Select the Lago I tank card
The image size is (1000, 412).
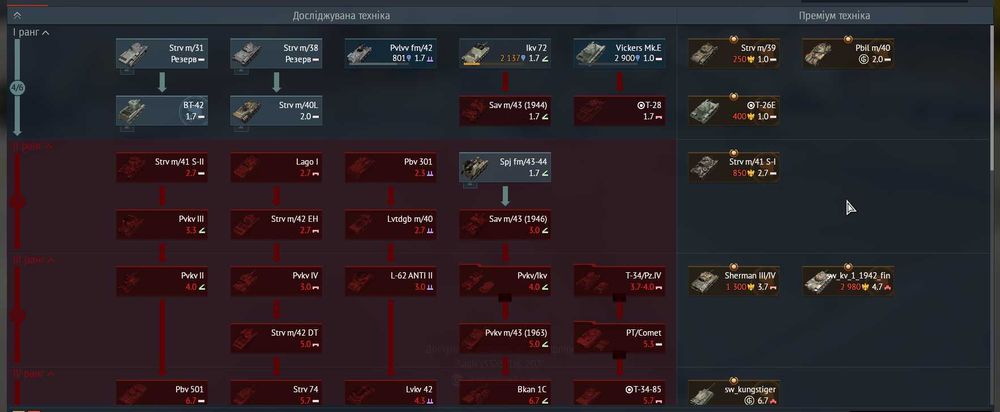click(x=276, y=167)
